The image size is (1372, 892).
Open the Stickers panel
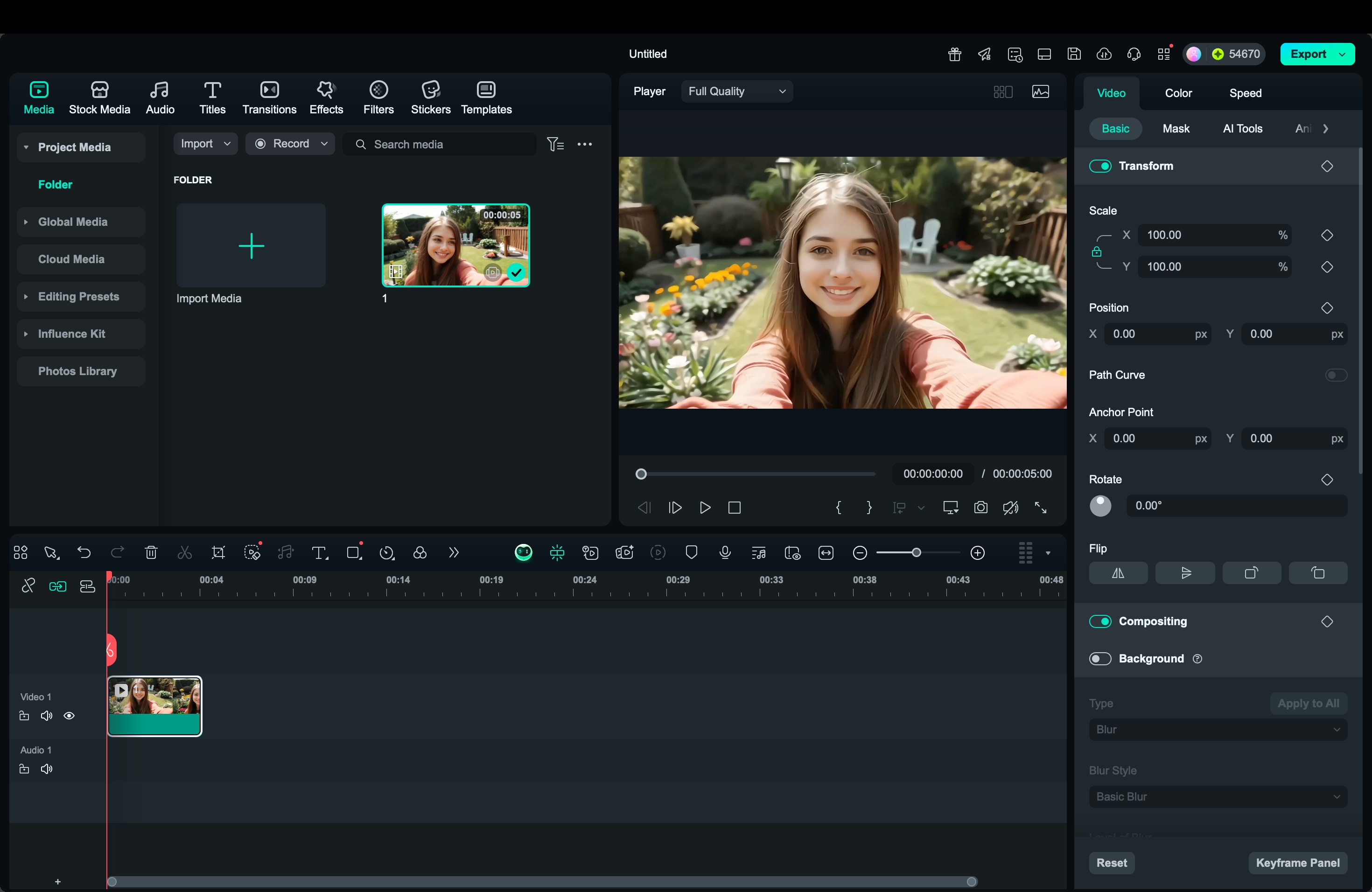tap(430, 98)
